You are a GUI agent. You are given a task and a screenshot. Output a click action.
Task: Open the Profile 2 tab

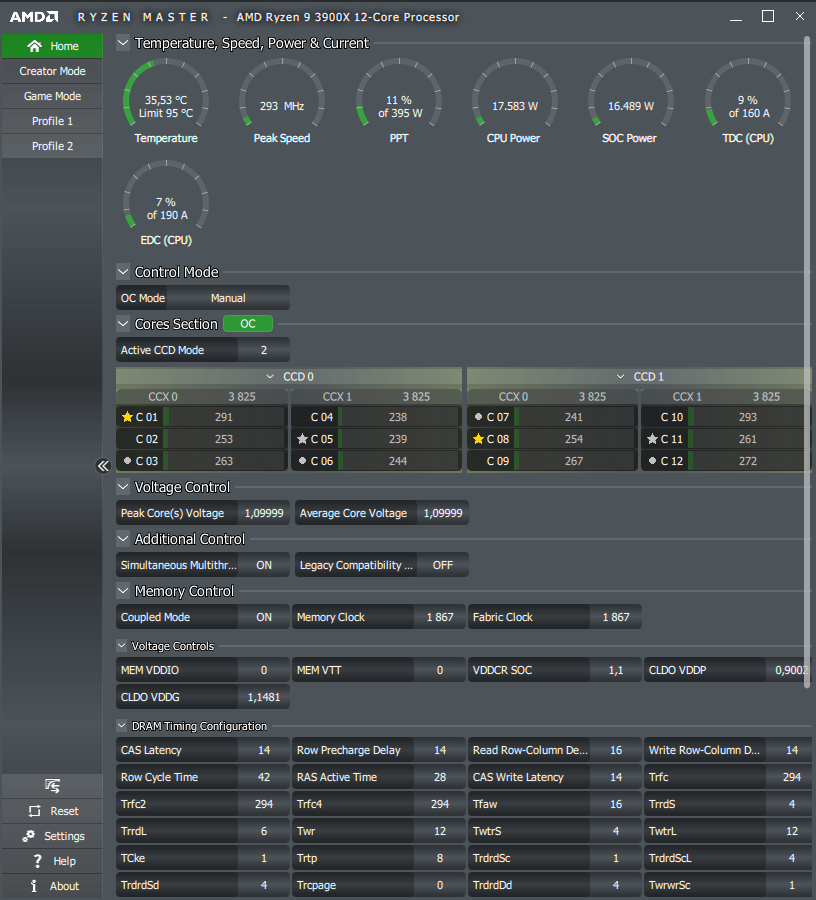(x=52, y=146)
